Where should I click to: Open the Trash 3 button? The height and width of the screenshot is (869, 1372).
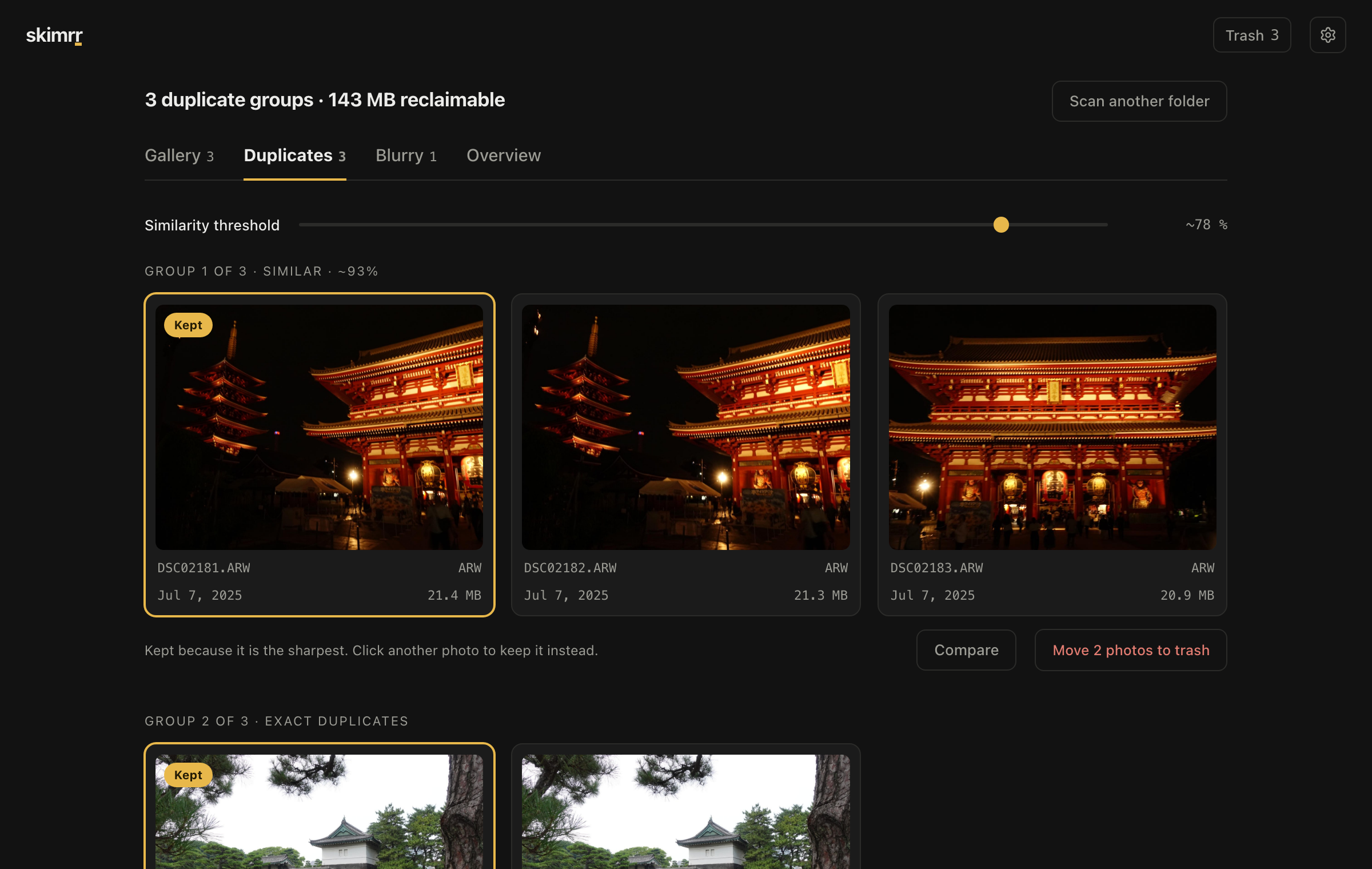[1252, 35]
